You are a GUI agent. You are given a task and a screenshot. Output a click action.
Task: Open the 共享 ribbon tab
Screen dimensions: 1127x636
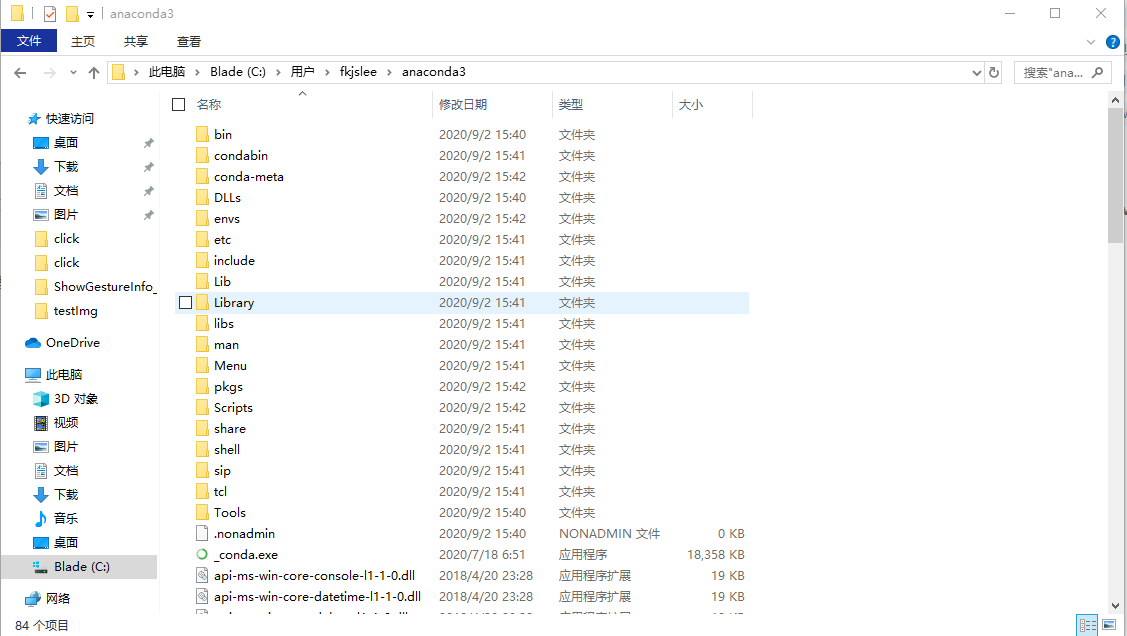tap(136, 42)
